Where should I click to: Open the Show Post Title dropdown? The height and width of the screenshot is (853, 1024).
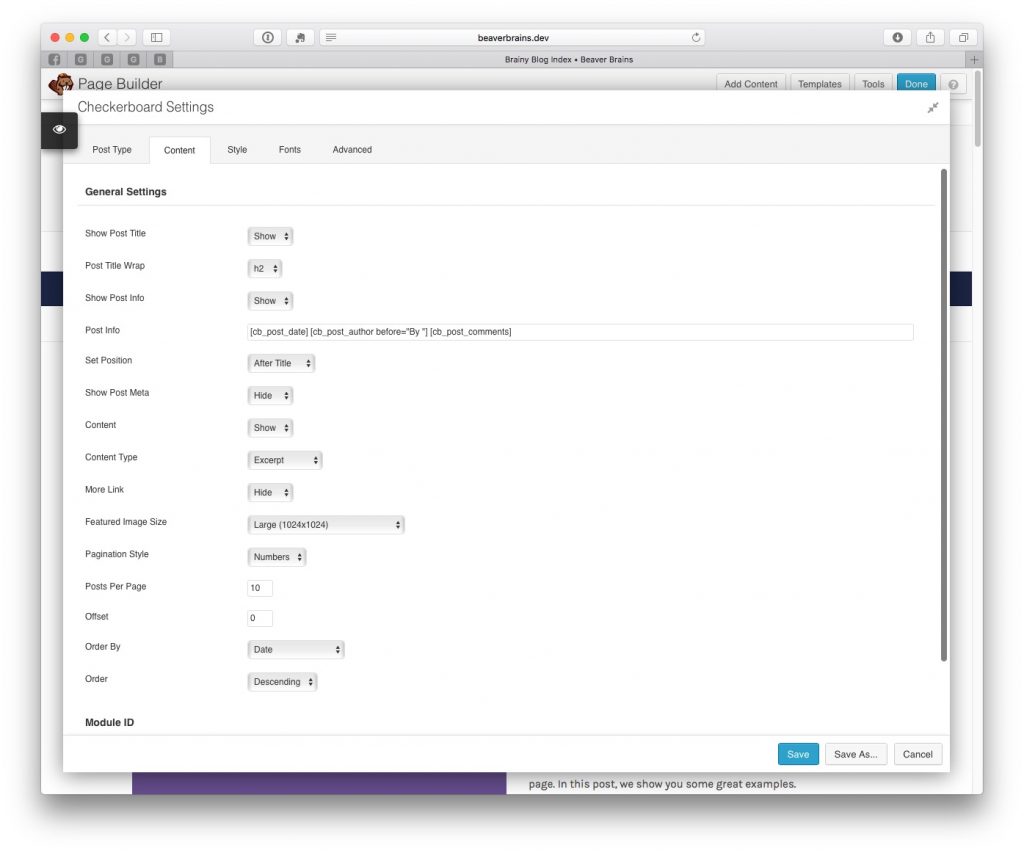pos(270,236)
